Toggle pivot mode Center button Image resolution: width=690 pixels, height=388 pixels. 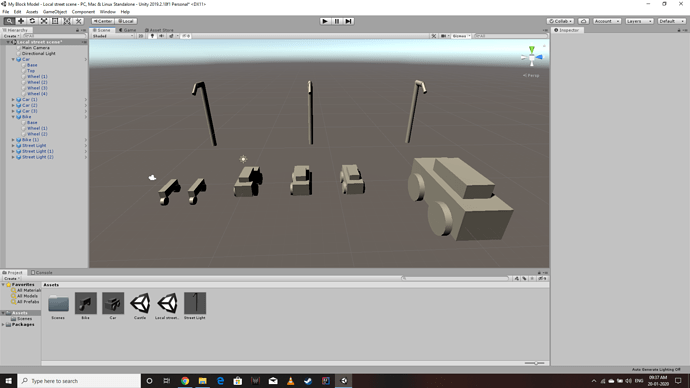coord(102,21)
